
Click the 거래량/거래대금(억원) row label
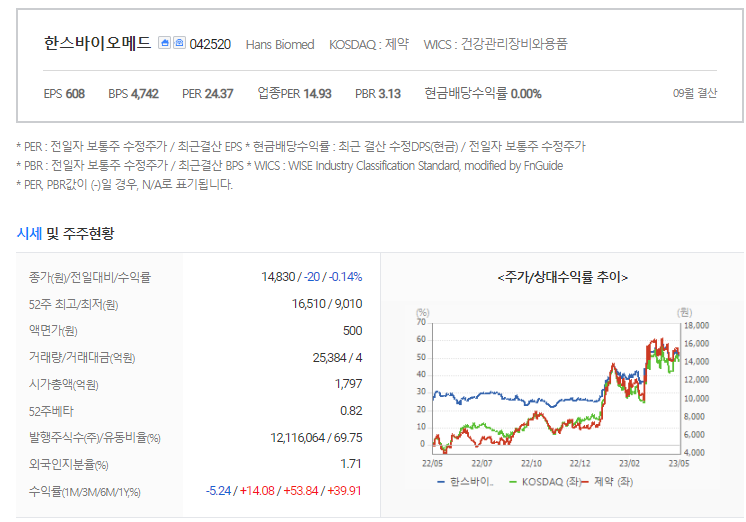[82, 358]
